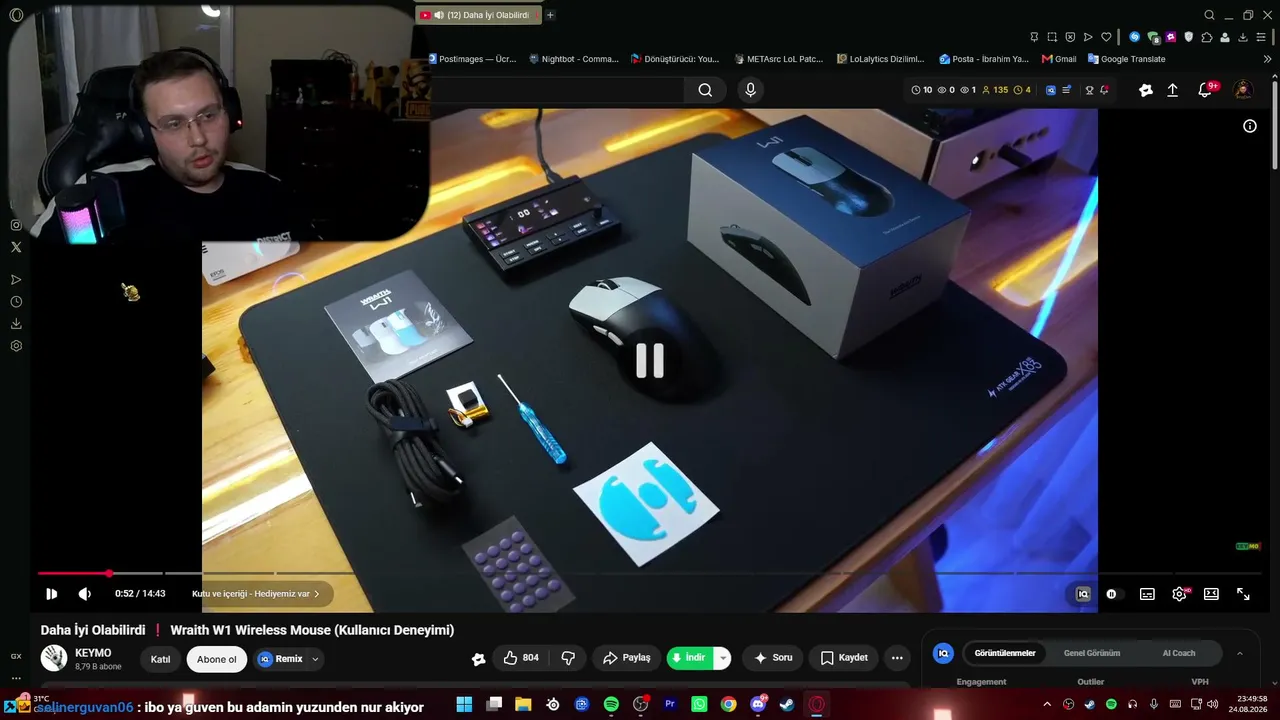Click the IQ icon in player controls

click(x=1082, y=594)
